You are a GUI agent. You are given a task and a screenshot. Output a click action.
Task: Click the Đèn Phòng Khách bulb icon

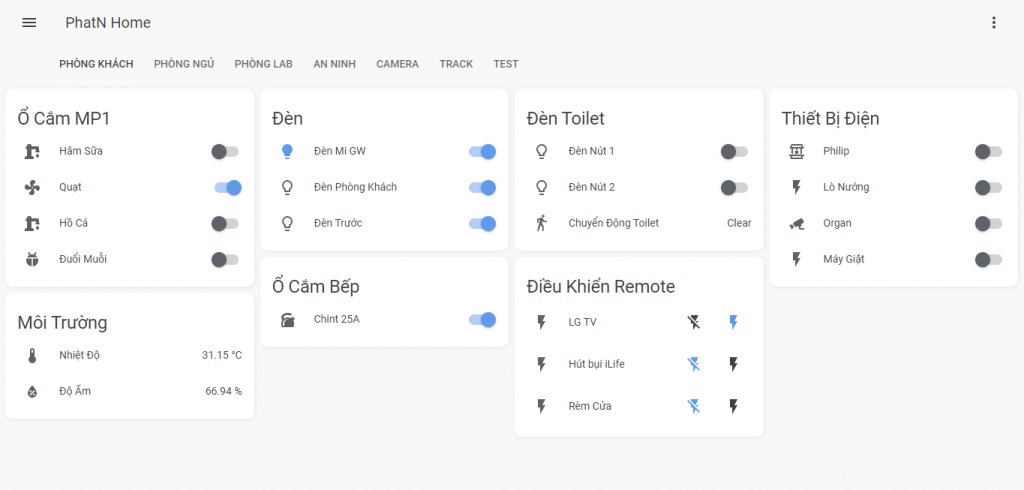point(287,188)
